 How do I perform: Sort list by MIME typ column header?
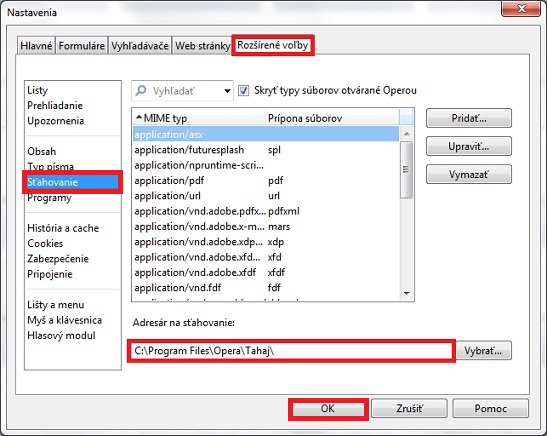point(199,118)
